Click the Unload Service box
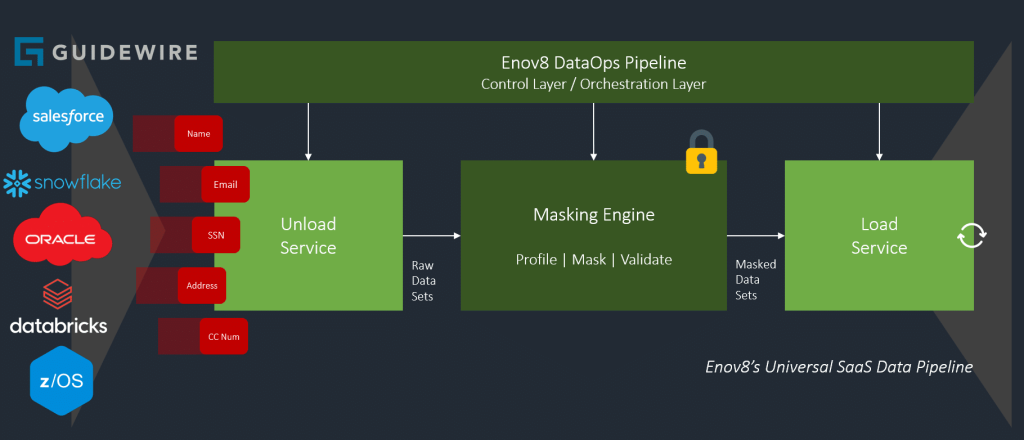 tap(308, 235)
